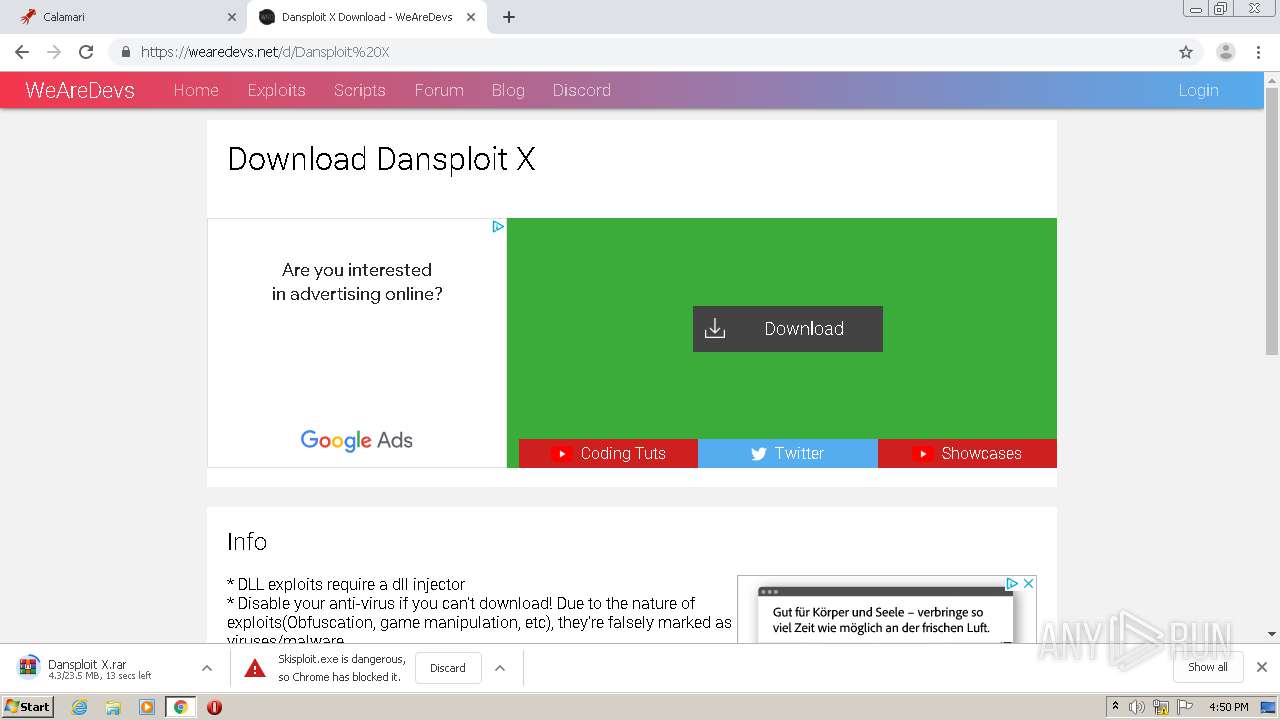Viewport: 1280px width, 720px height.
Task: Open the media player taskbar icon
Action: (x=147, y=707)
